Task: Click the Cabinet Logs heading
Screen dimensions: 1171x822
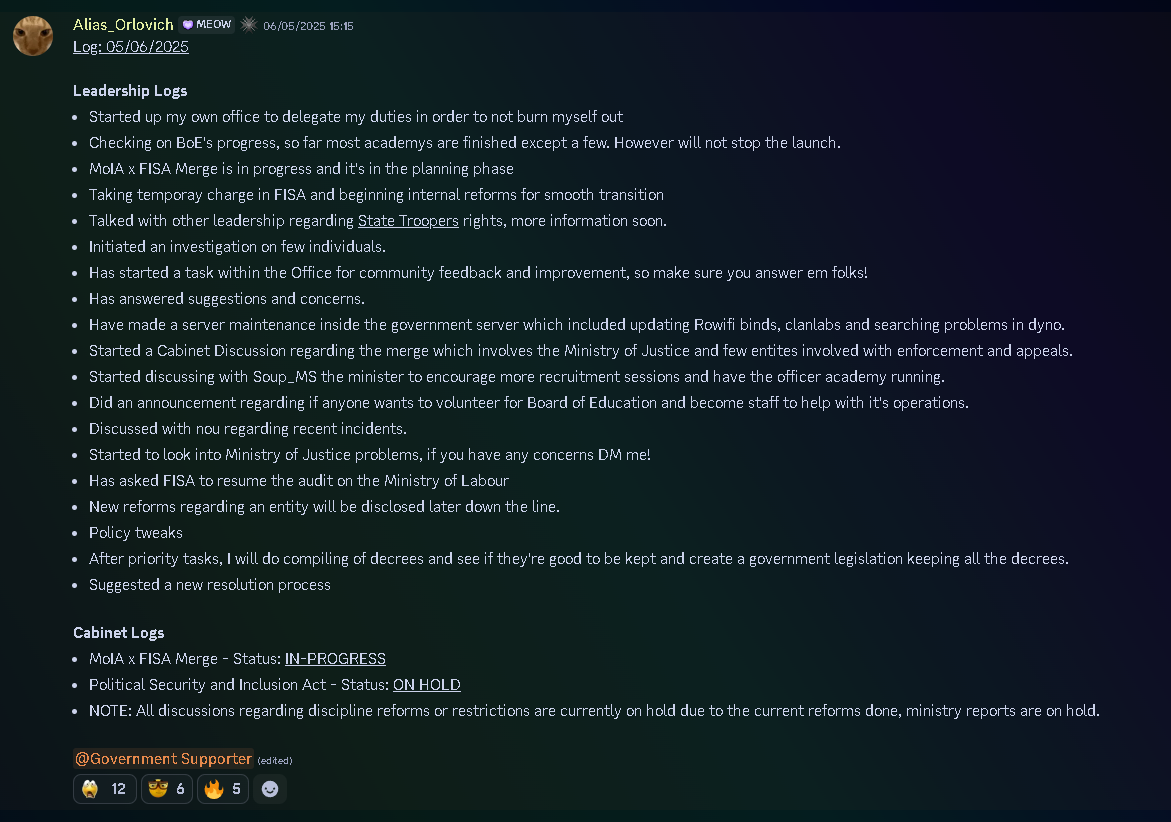Action: coord(119,633)
